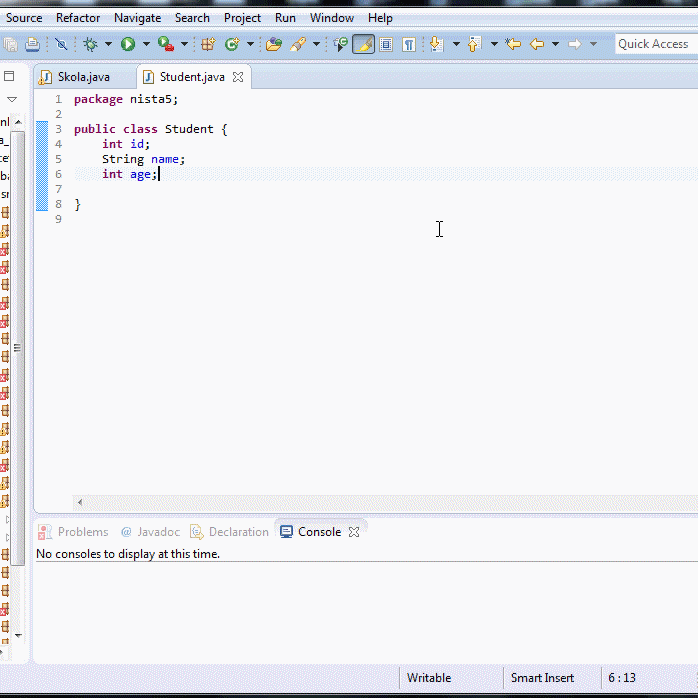Image resolution: width=698 pixels, height=698 pixels.
Task: Click the green Run button in toolbar
Action: (128, 44)
